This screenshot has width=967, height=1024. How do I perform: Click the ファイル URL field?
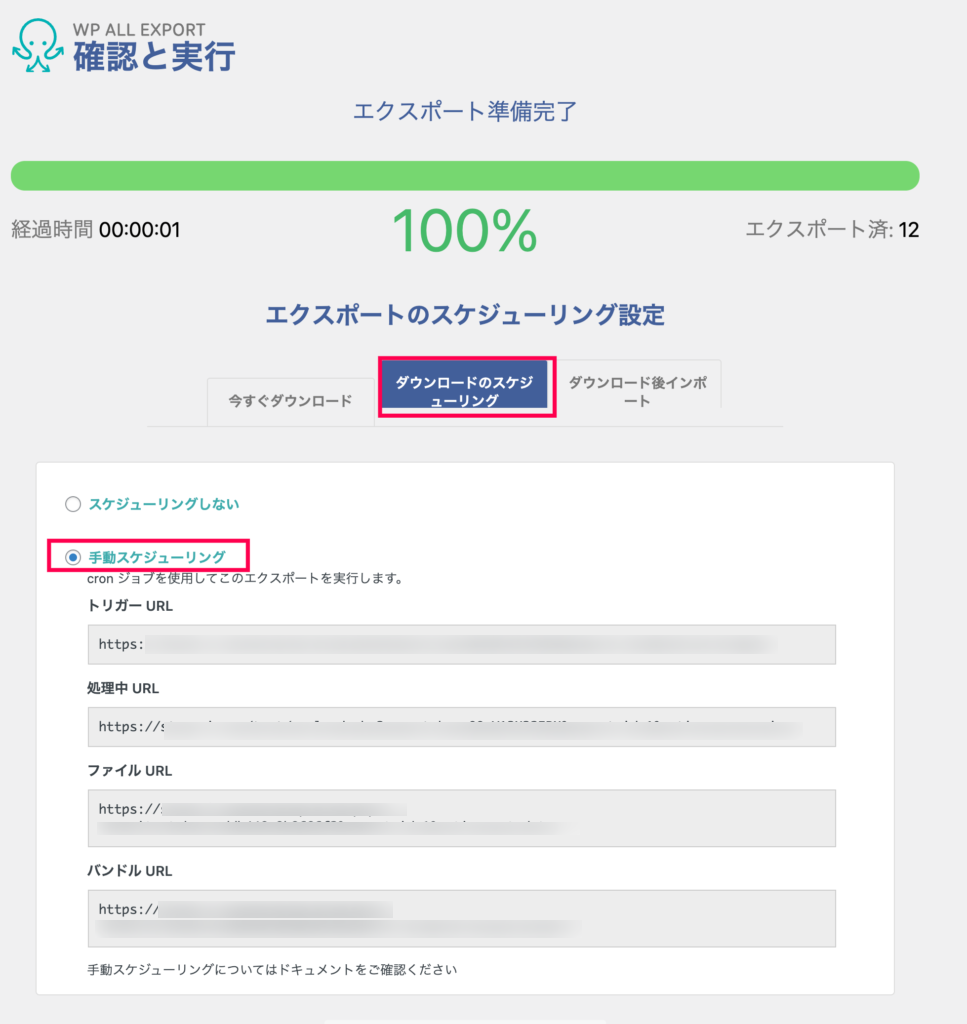coord(462,818)
